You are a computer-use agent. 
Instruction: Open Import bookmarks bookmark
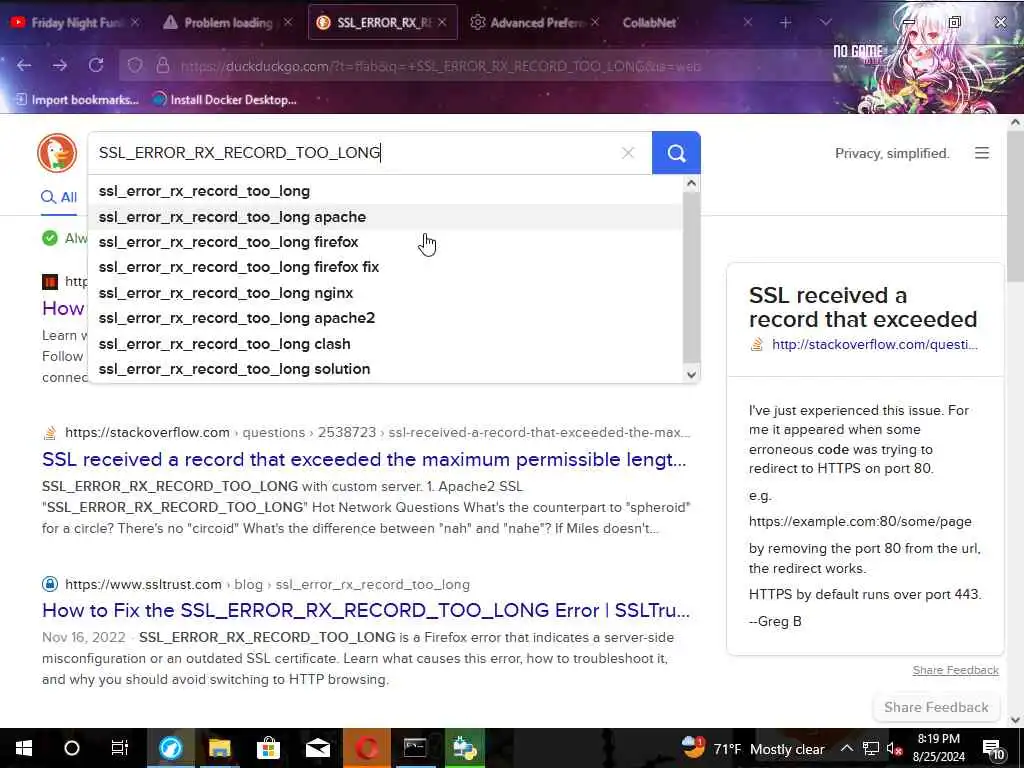tap(77, 100)
